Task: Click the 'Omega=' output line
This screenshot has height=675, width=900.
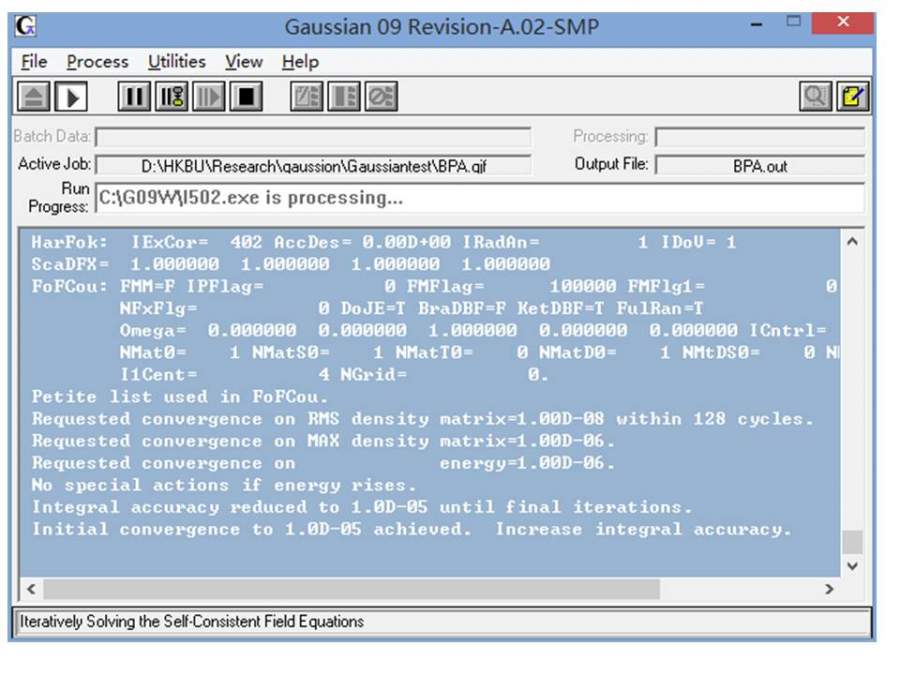Action: click(x=473, y=330)
